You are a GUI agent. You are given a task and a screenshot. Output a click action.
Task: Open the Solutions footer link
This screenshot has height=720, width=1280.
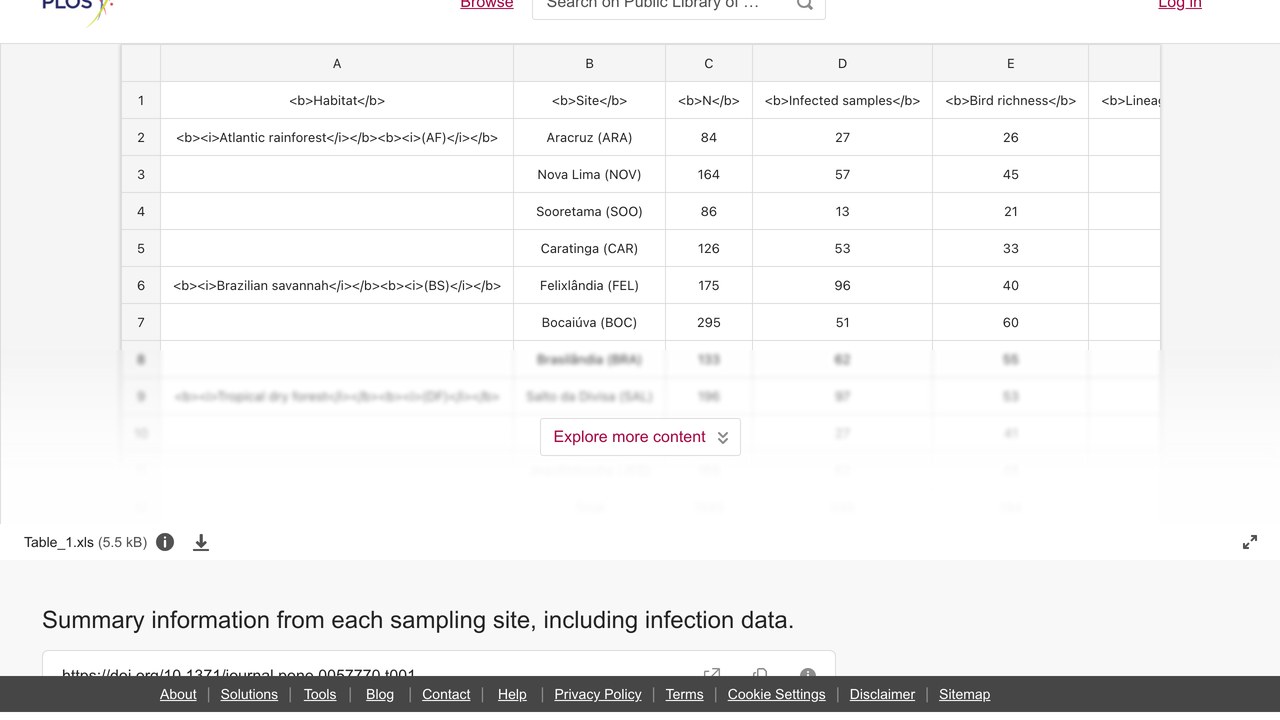point(249,694)
